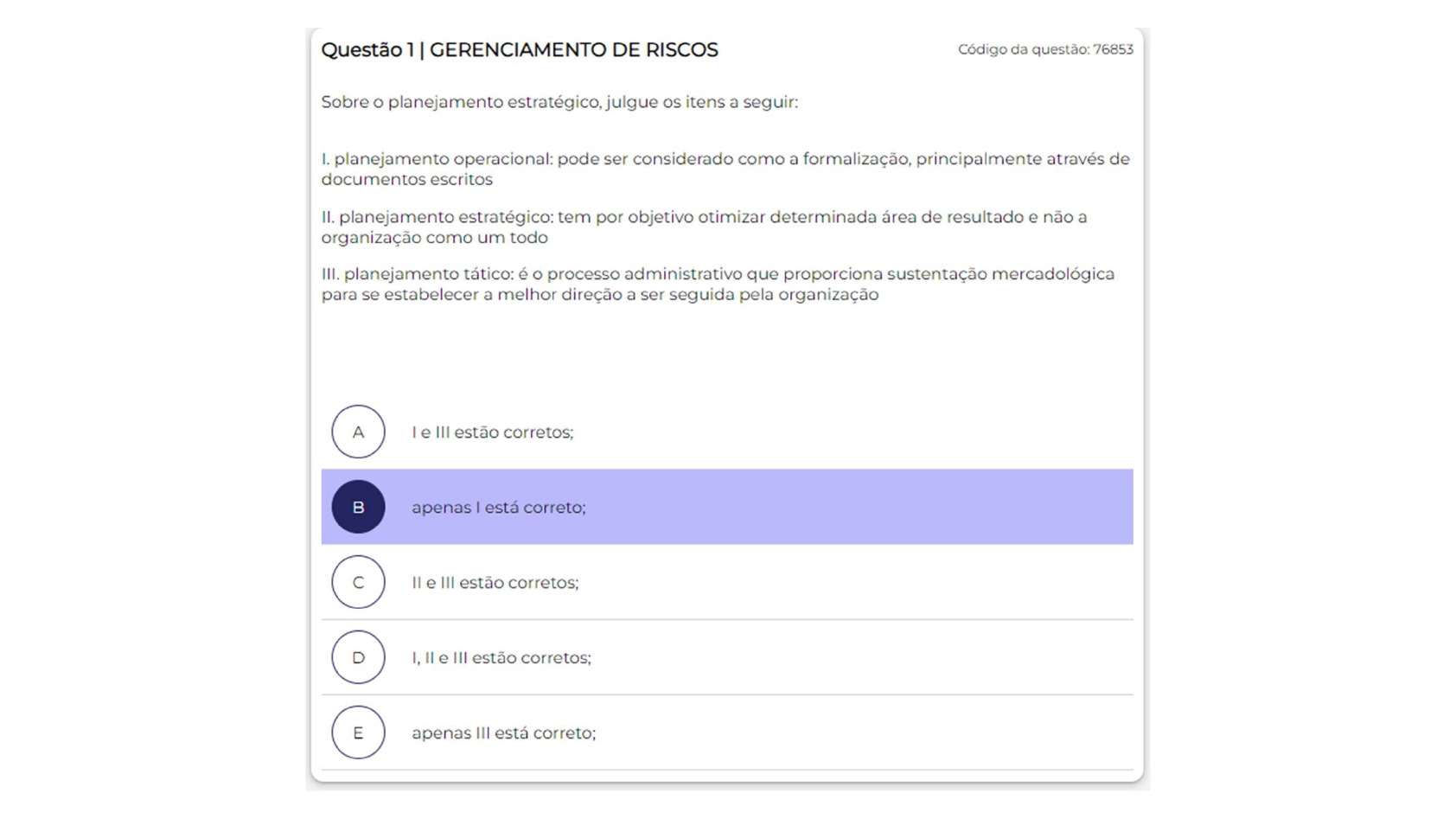The height and width of the screenshot is (819, 1456).
Task: Pick answer text "apenas III está correto;"
Action: coord(503,733)
